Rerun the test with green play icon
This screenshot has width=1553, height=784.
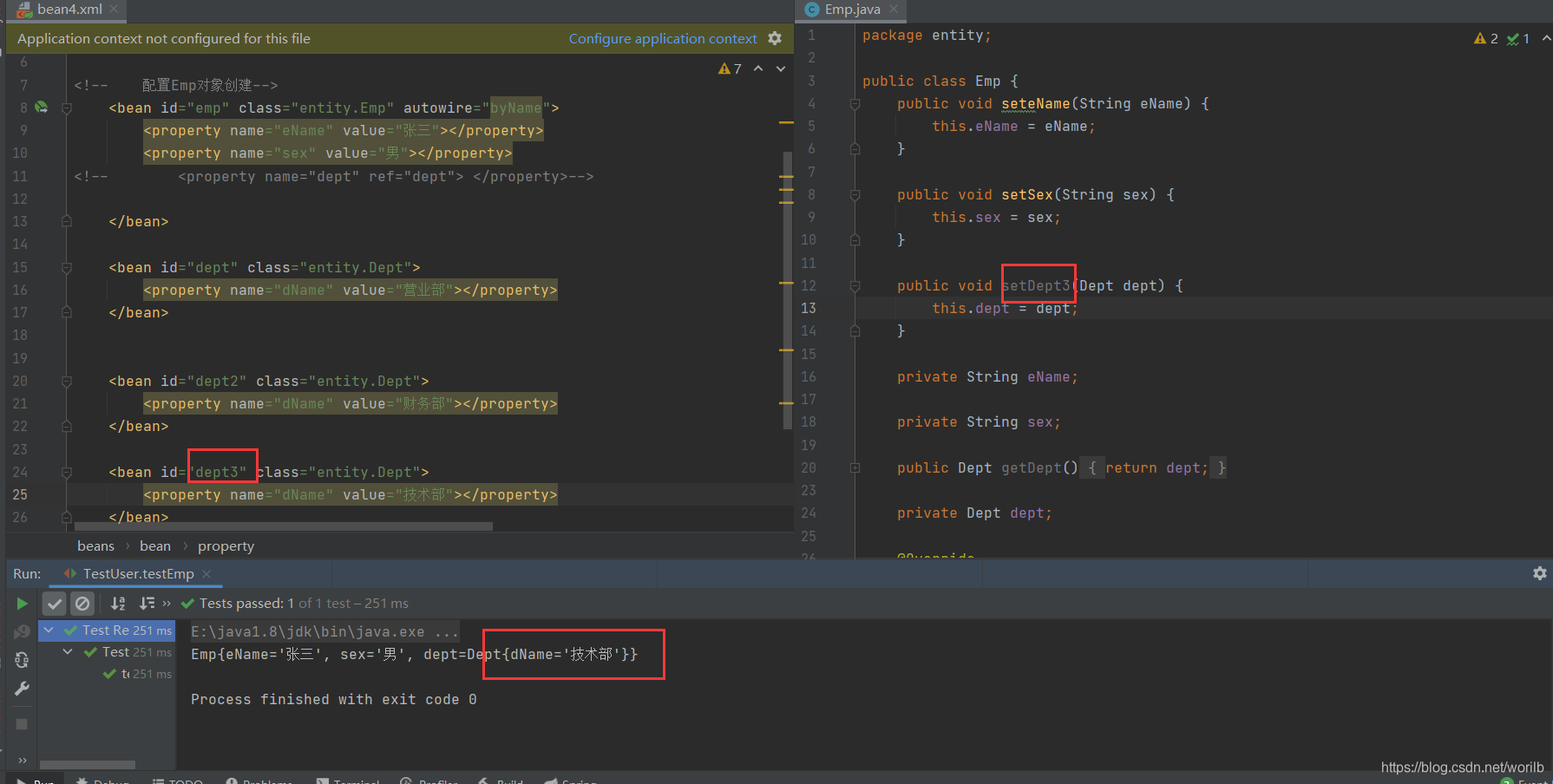click(x=22, y=604)
